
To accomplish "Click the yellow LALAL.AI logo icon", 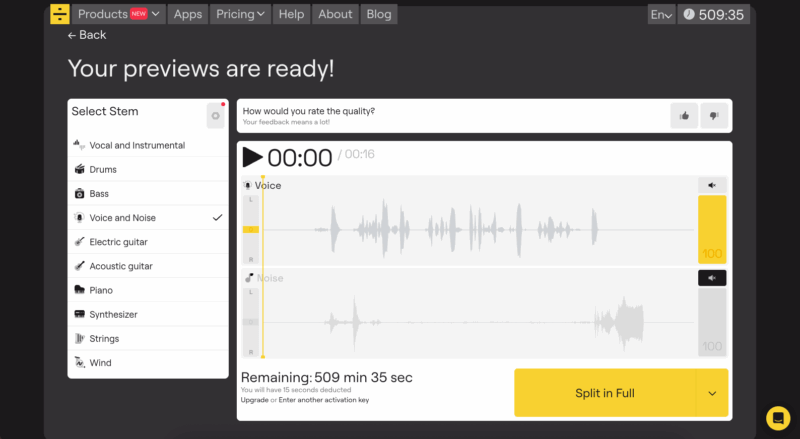I will pos(60,14).
